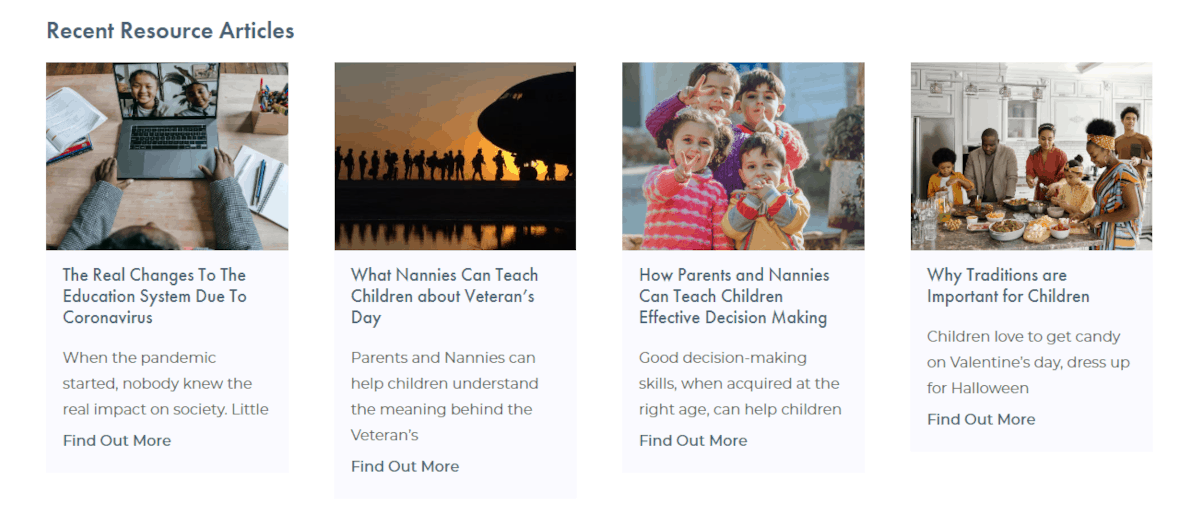Open 'What Nannies Can Teach Children about Veteran's Day' title
The image size is (1200, 505).
click(x=444, y=296)
